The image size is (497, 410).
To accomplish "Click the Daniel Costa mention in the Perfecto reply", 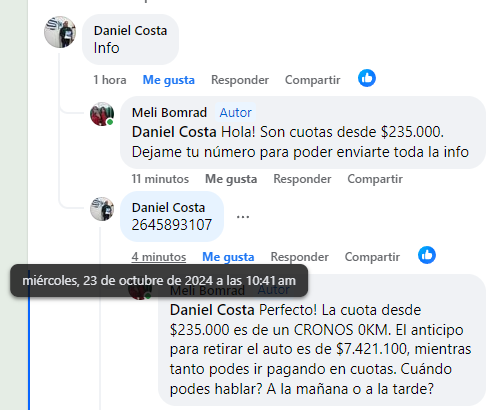I will 212,310.
